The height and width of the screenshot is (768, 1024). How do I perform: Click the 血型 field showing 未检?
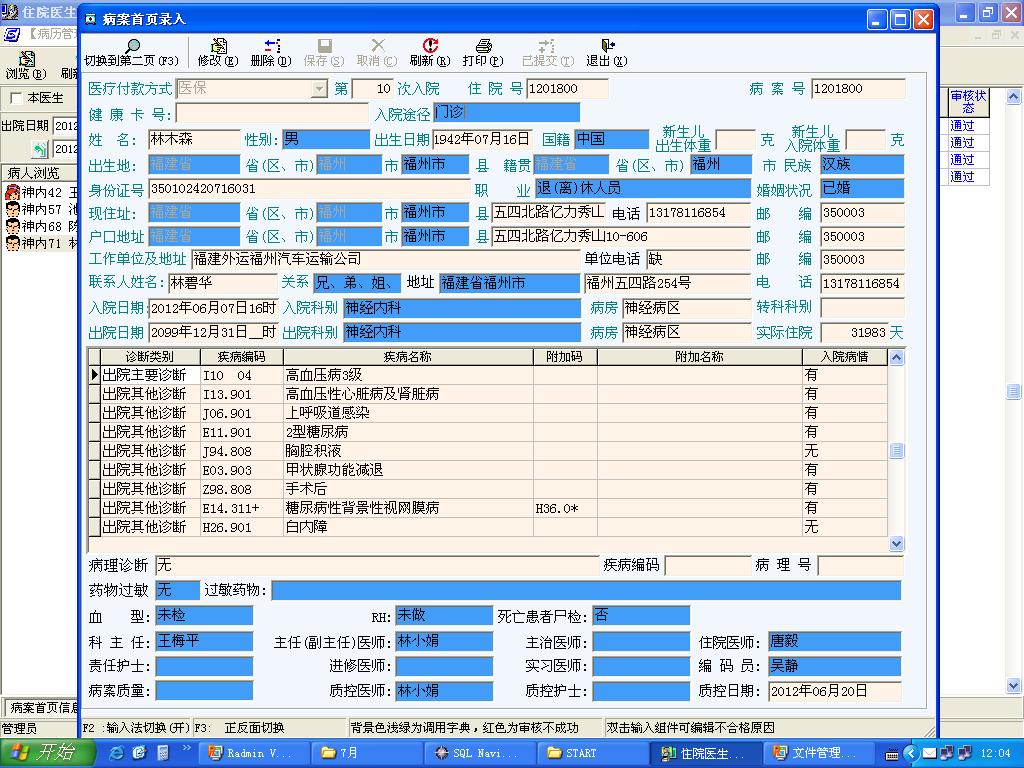pyautogui.click(x=204, y=615)
